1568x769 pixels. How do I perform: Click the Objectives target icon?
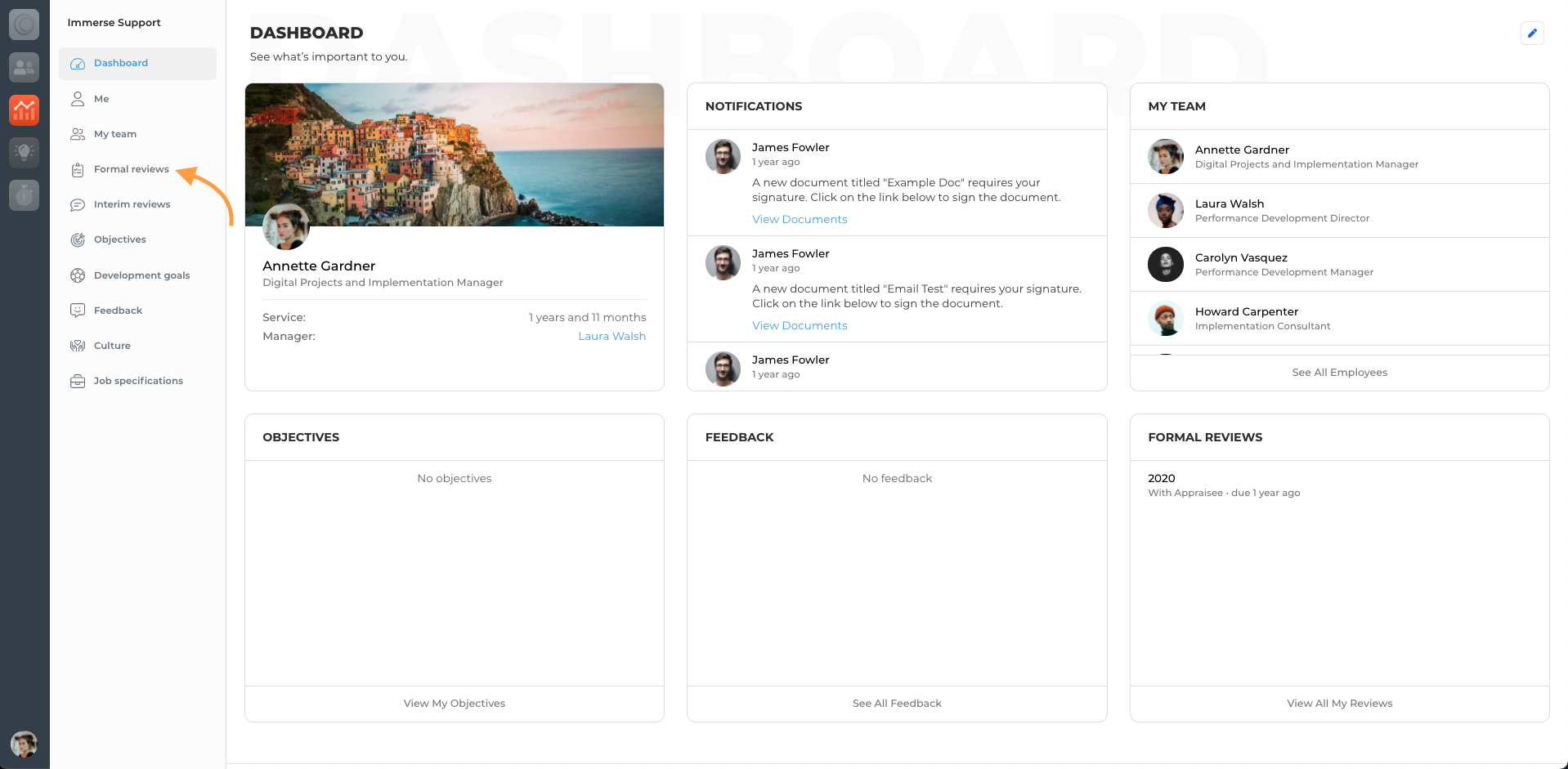(78, 239)
